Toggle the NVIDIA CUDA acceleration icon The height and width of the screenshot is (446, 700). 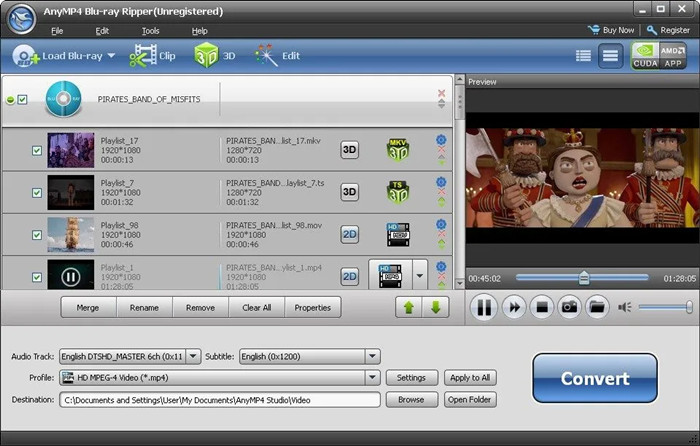click(645, 56)
